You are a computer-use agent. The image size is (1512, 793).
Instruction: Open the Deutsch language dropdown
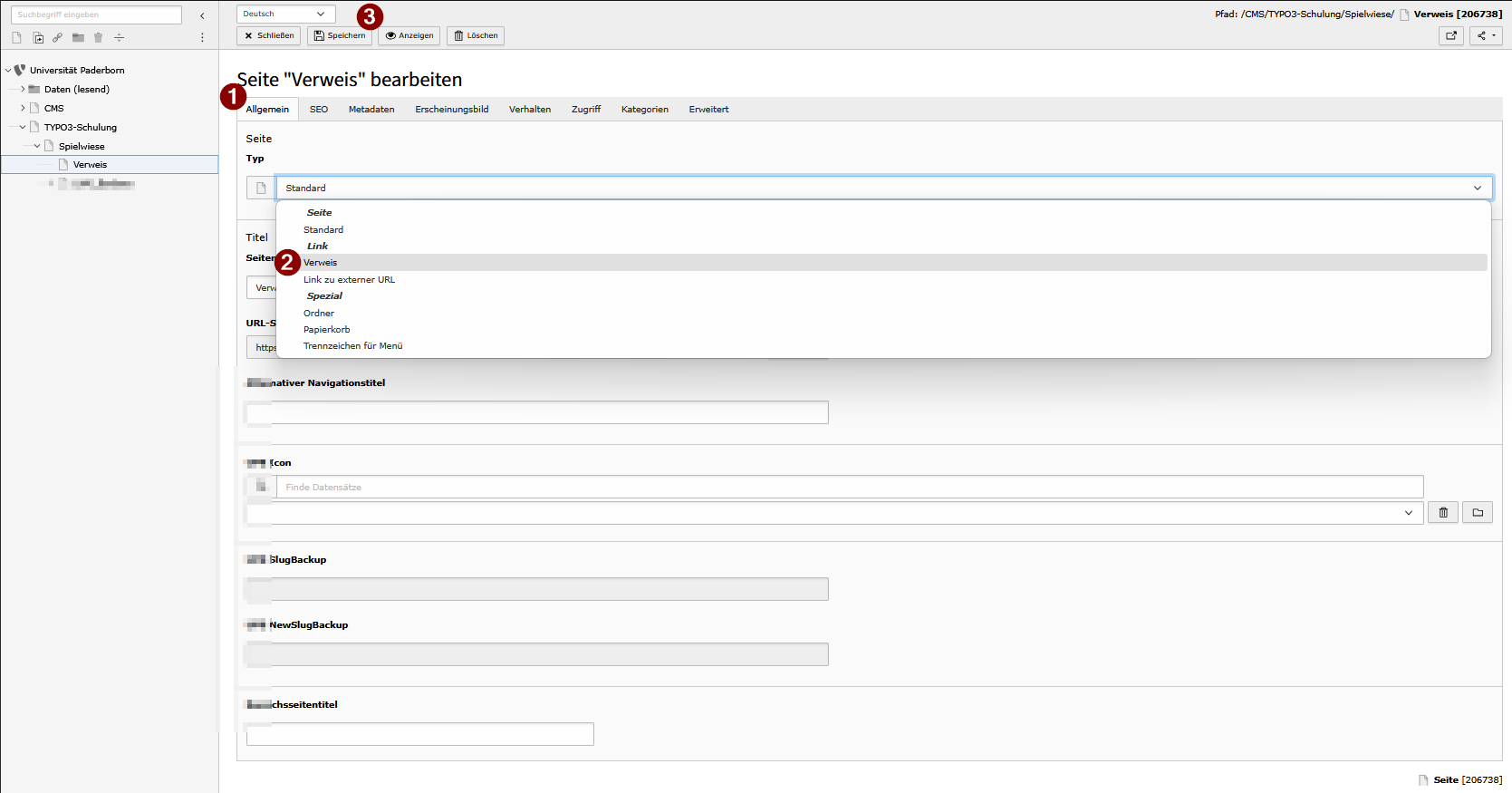pos(285,14)
